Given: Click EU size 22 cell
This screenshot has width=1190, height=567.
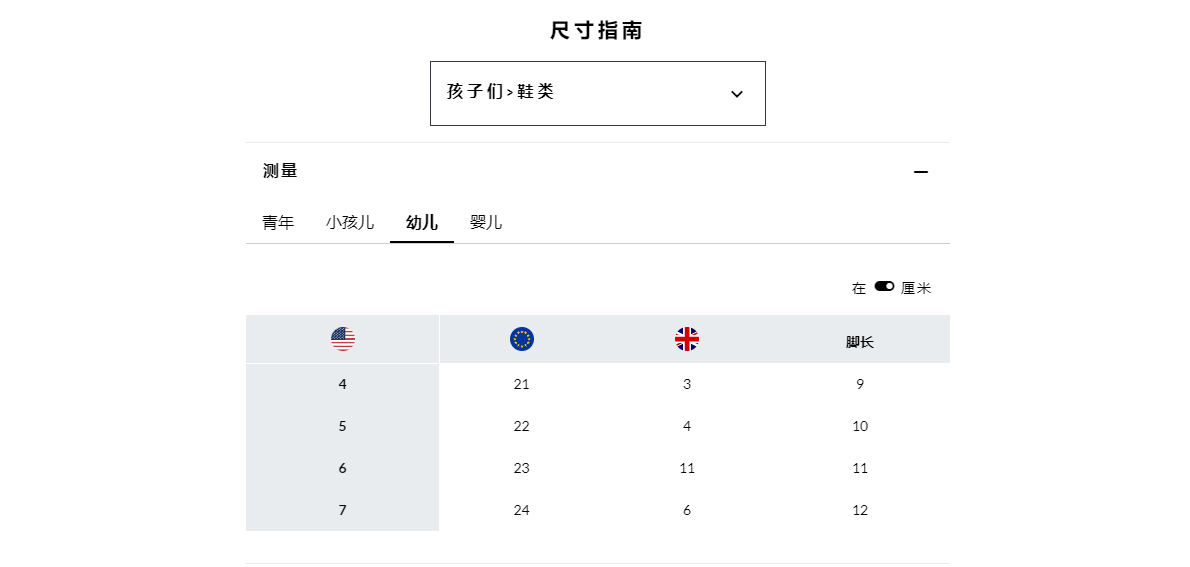Looking at the screenshot, I should pyautogui.click(x=521, y=426).
